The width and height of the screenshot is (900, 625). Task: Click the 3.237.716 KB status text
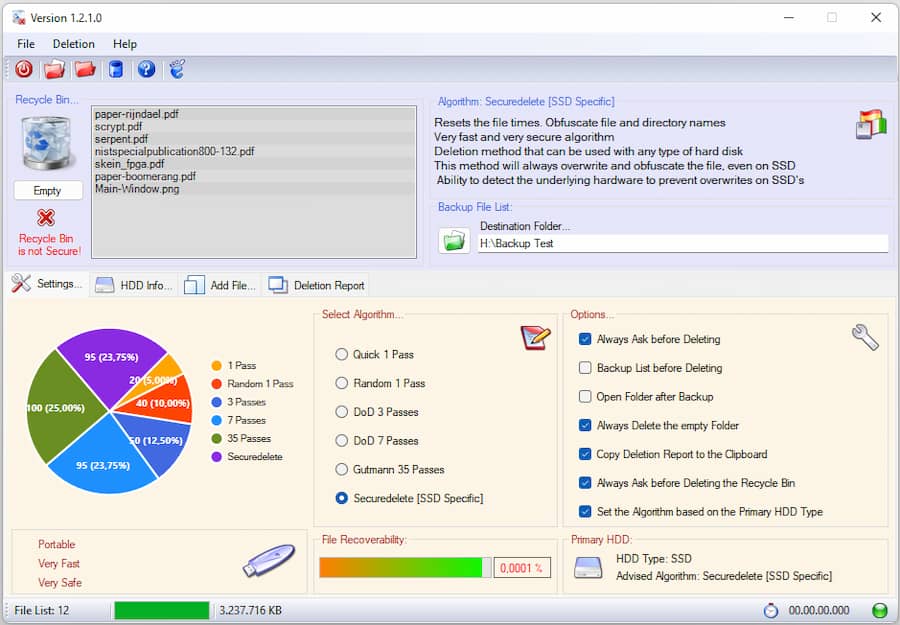coord(250,610)
